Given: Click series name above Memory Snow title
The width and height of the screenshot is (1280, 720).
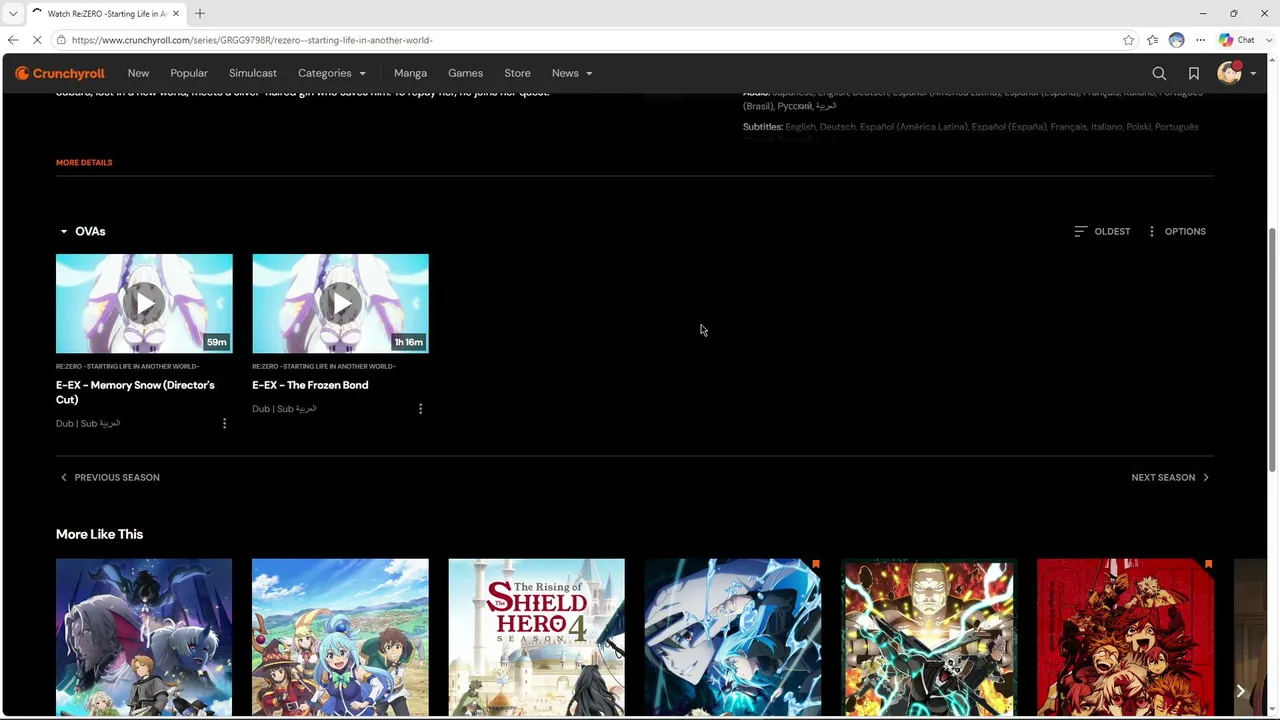Looking at the screenshot, I should 128,366.
